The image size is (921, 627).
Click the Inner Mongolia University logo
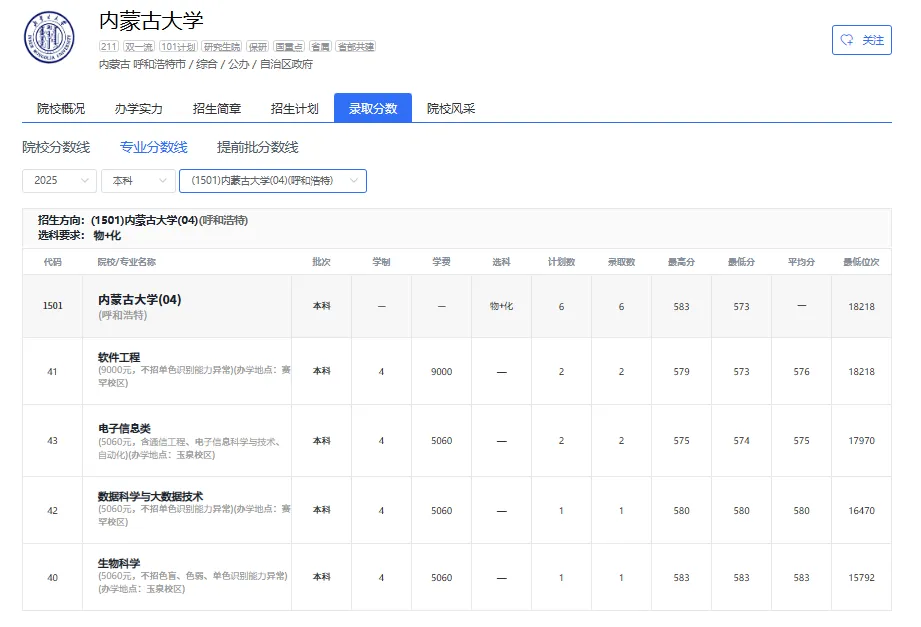click(49, 37)
